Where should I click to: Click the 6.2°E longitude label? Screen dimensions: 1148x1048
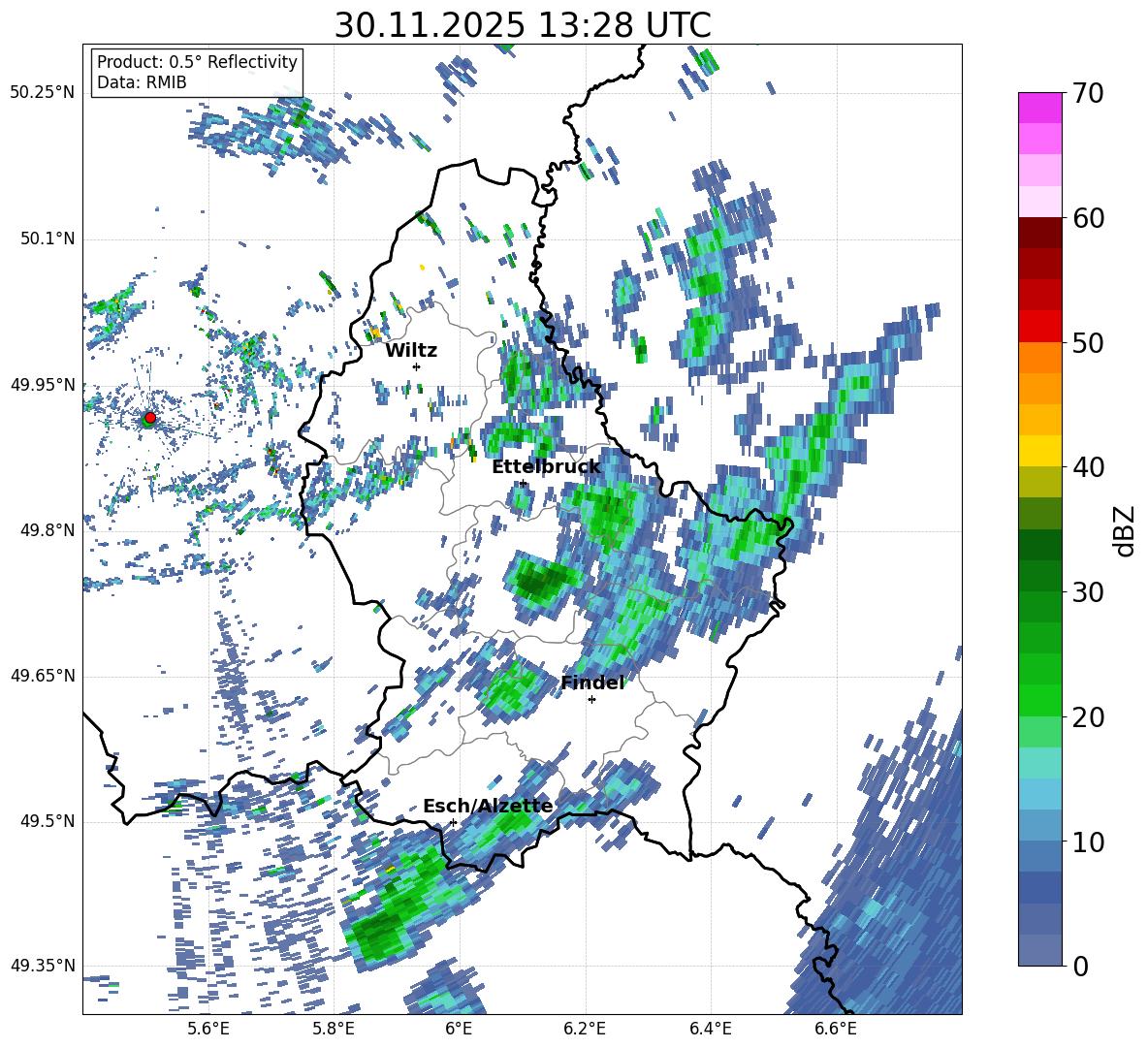click(x=585, y=1029)
